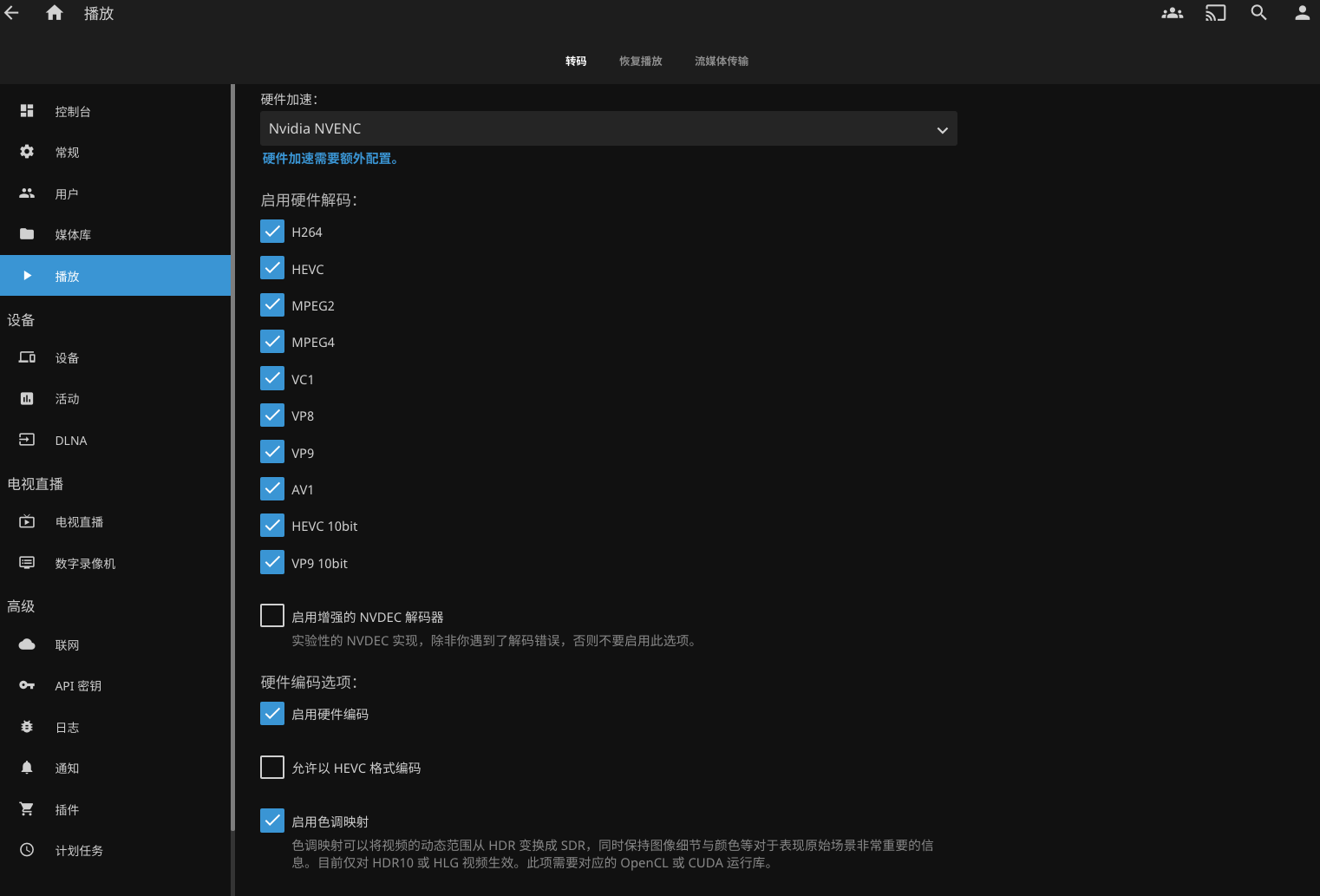Open 电视直播 sidebar entry
Screen dimensions: 1320x896
coord(115,521)
